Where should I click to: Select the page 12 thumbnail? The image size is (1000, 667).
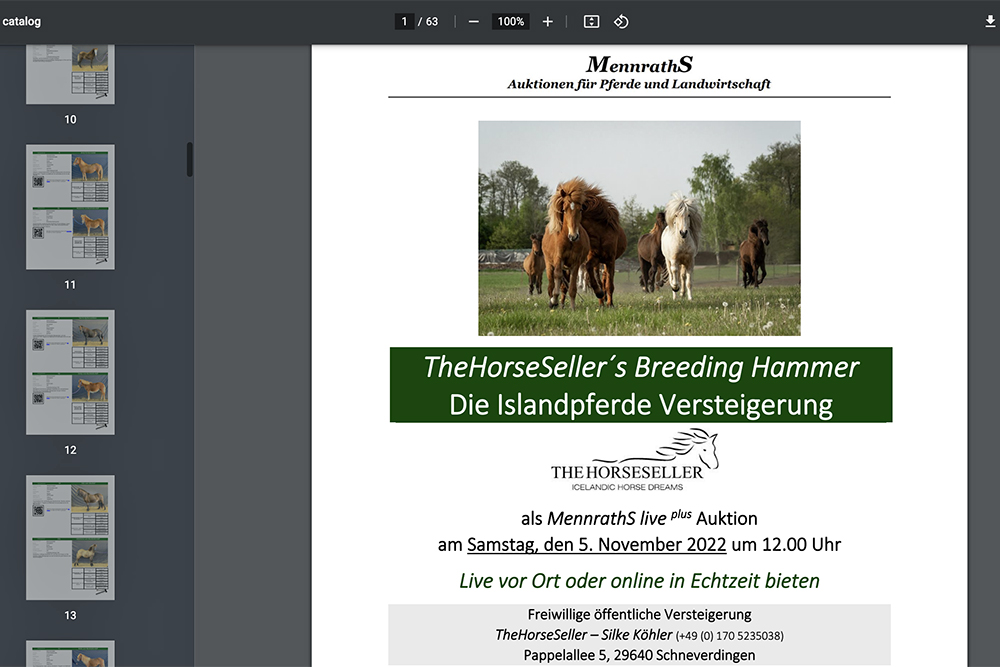(70, 372)
